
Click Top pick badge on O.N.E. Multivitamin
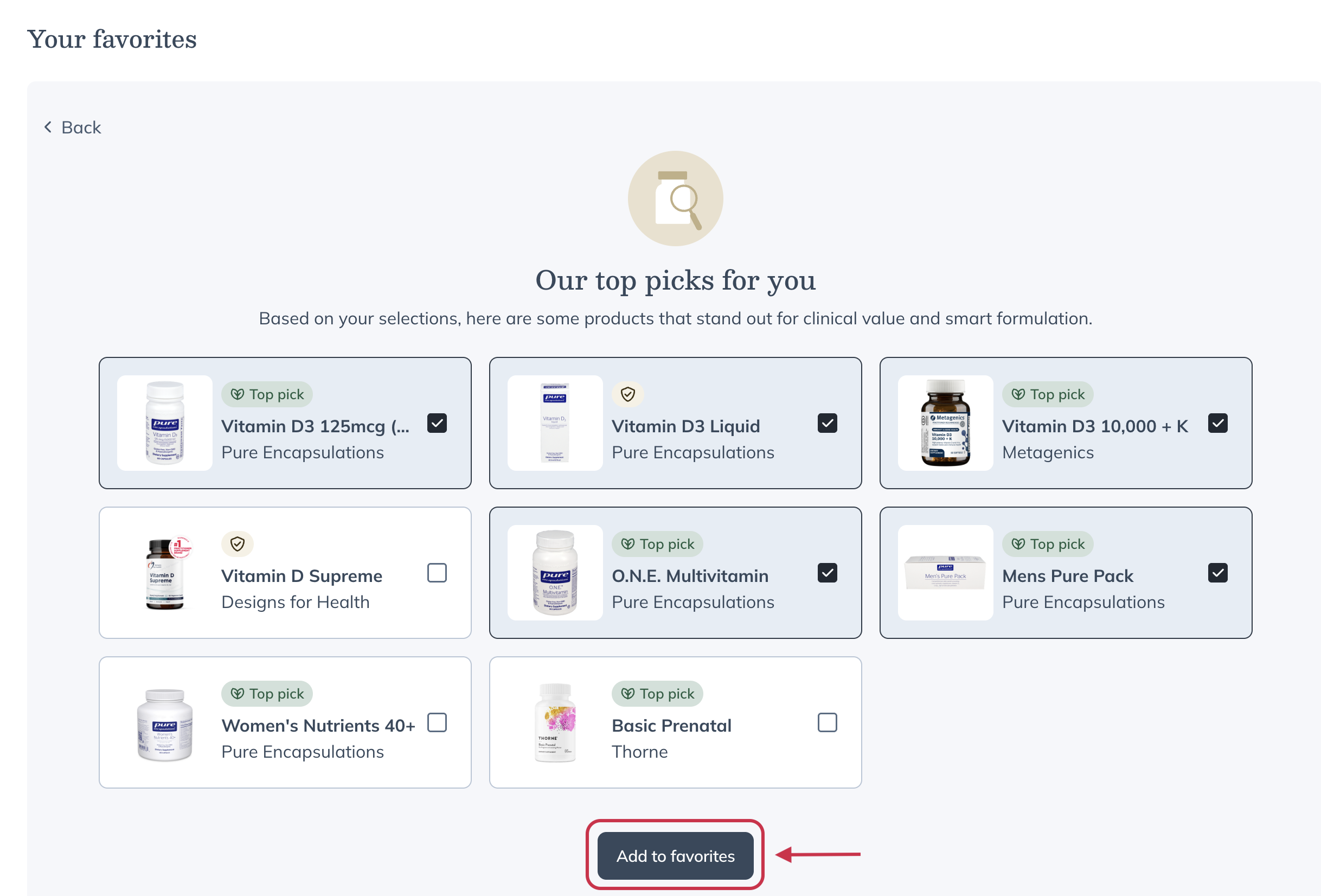tap(657, 544)
